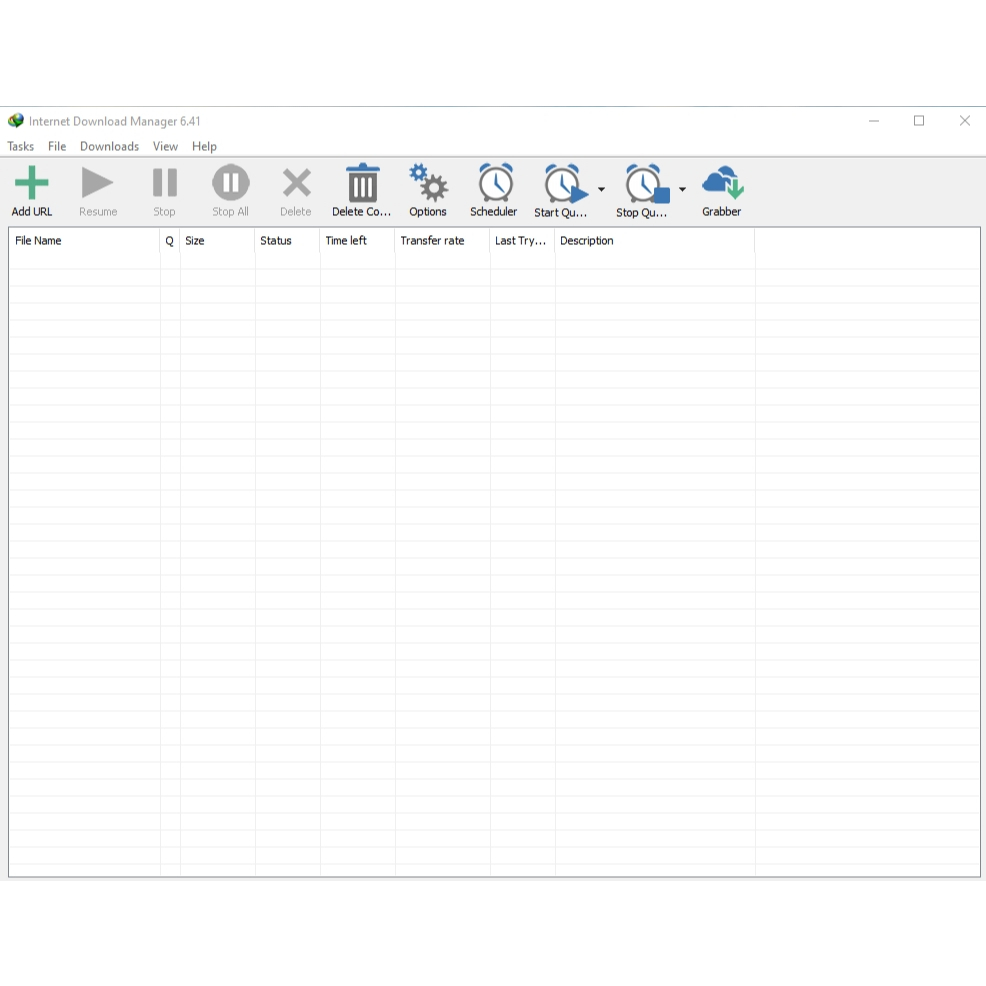
Task: Click the Stop Queue alarm clock icon
Action: pyautogui.click(x=646, y=184)
